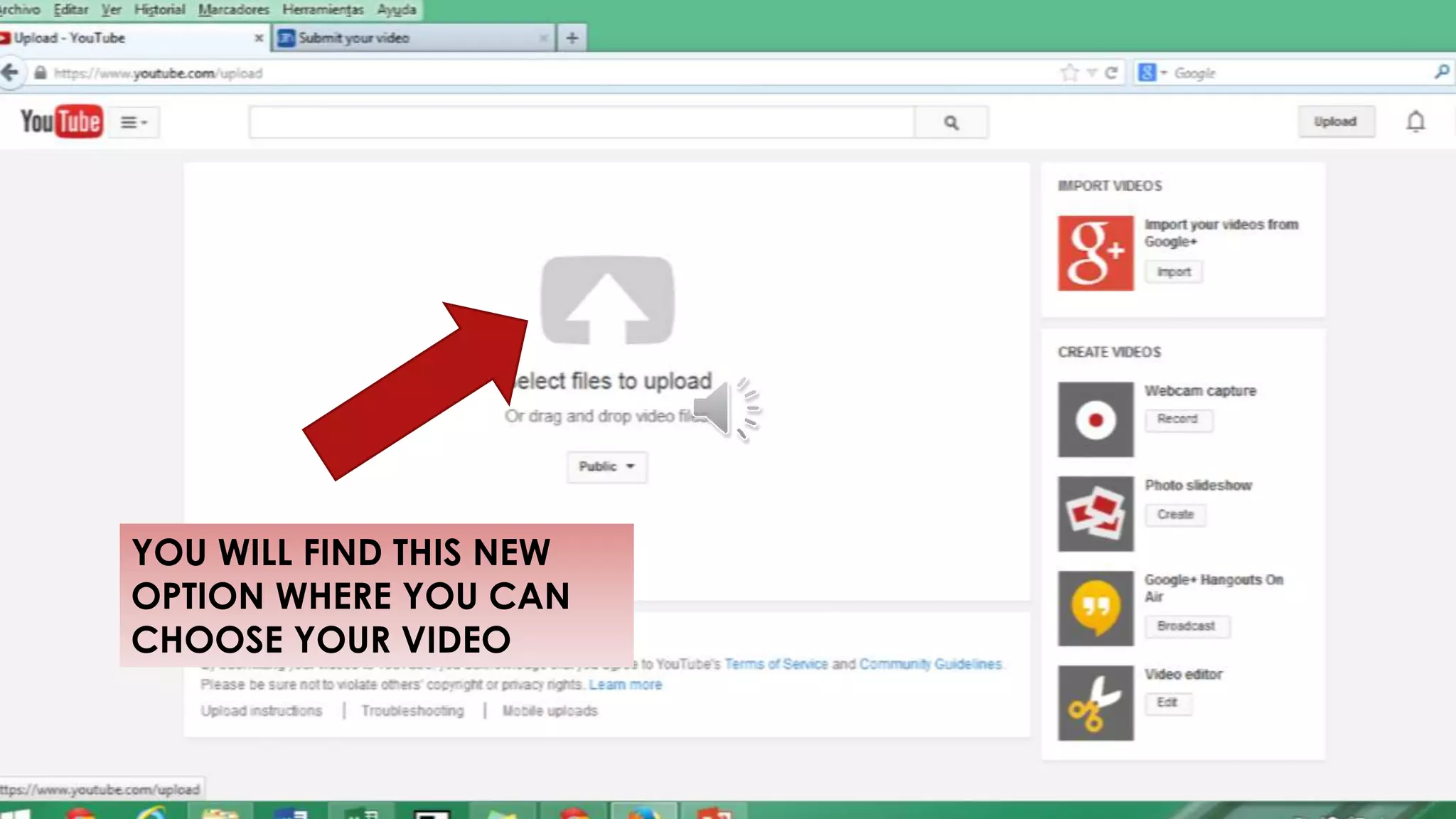Click the browser back arrow
The width and height of the screenshot is (1456, 819).
tap(10, 73)
